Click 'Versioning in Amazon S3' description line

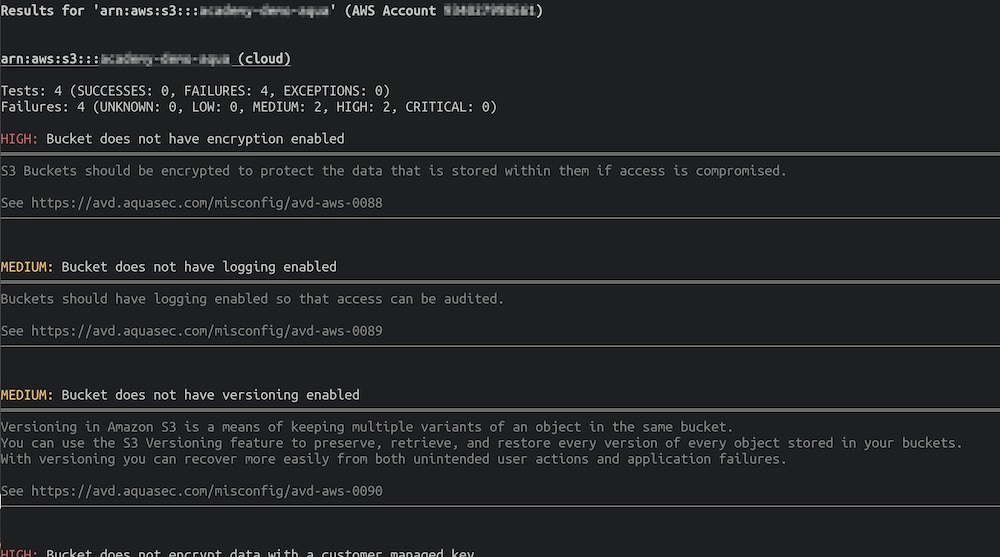[367, 427]
